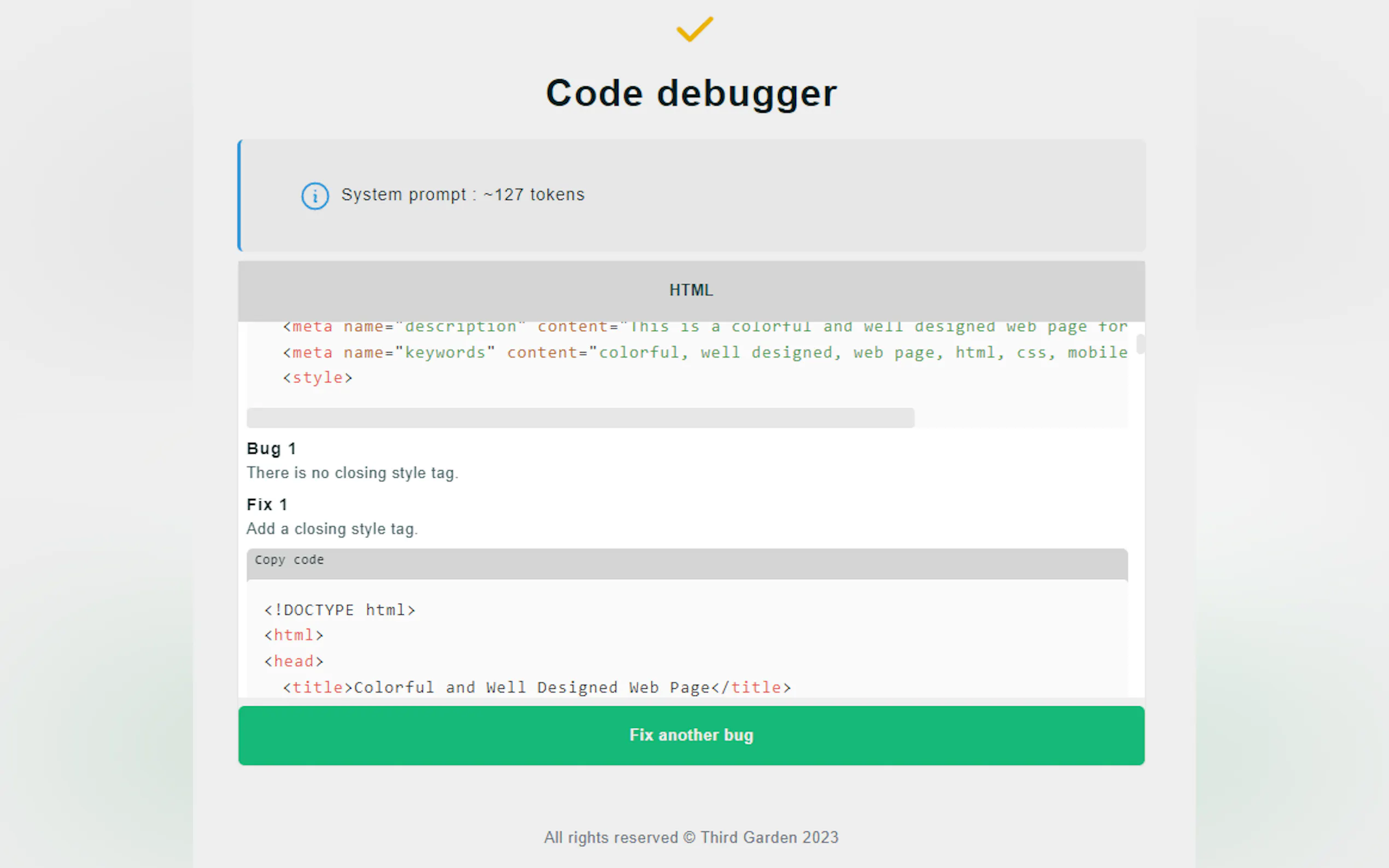The width and height of the screenshot is (1389, 868).
Task: Click the title tag line in fixed code
Action: coord(536,687)
